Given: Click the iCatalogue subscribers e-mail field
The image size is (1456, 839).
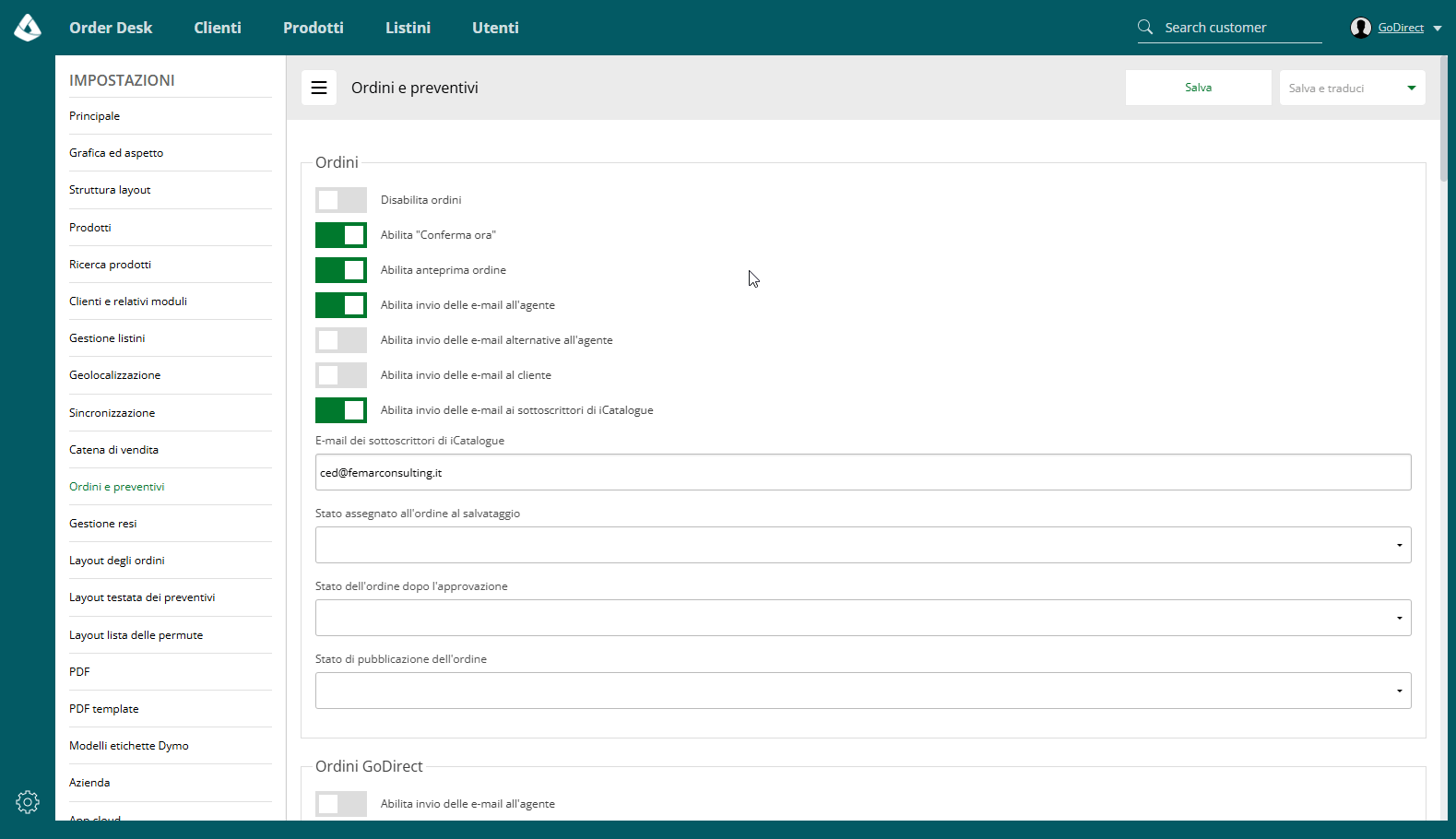Looking at the screenshot, I should (863, 472).
